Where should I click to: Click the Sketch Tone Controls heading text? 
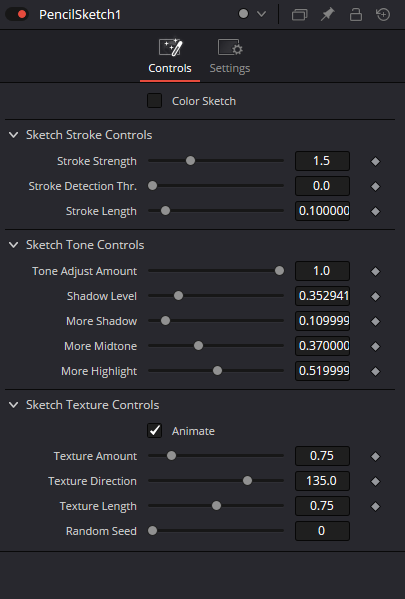(x=85, y=245)
